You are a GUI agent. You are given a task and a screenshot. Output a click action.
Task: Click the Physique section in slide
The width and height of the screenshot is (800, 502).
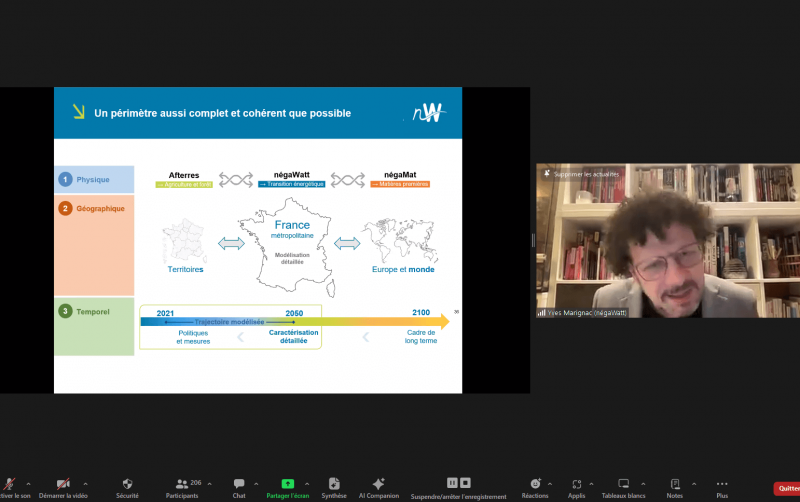click(x=94, y=180)
